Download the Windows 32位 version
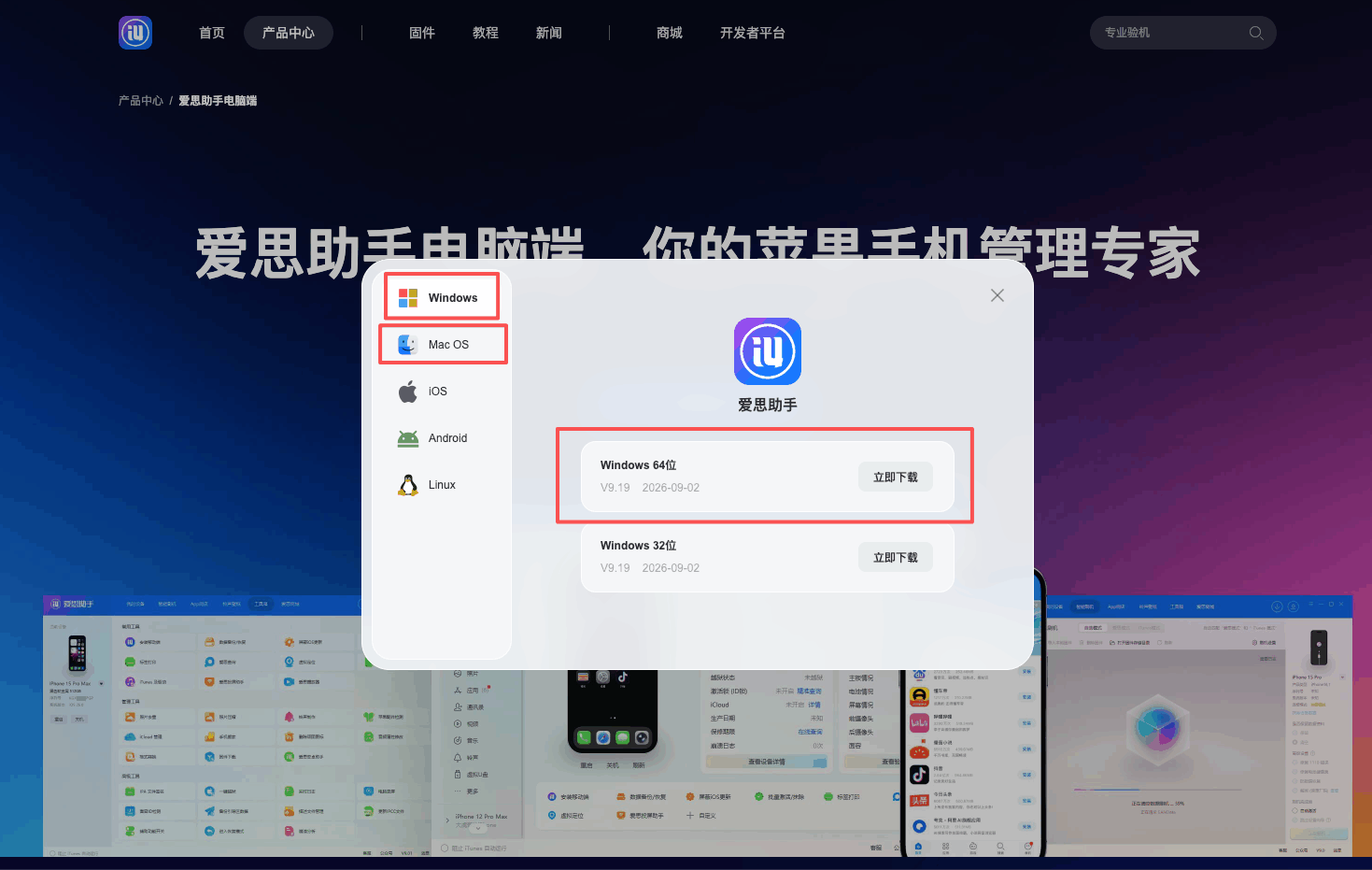 [896, 557]
